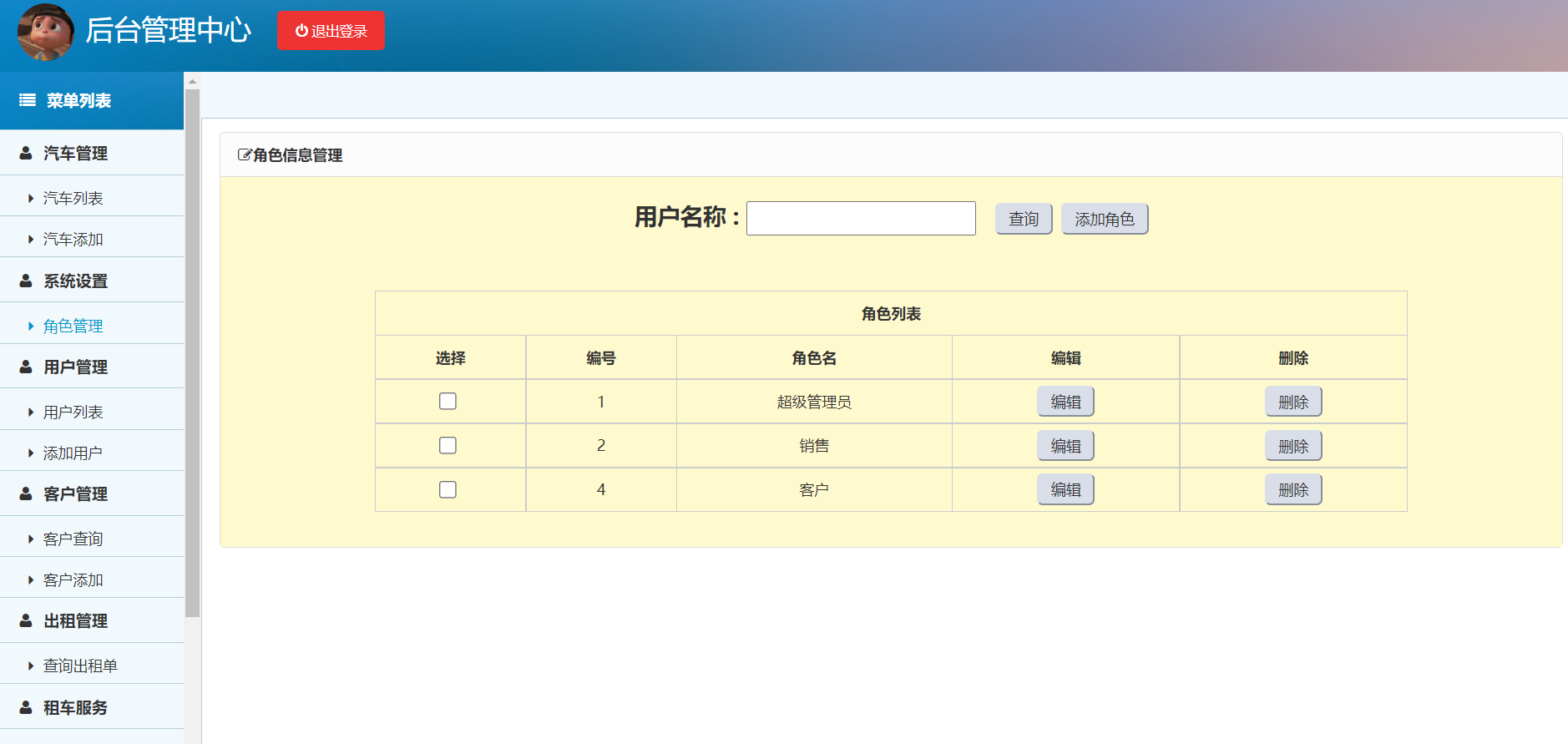Focus the 用户名称 search input field
The width and height of the screenshot is (1568, 744).
coord(861,219)
